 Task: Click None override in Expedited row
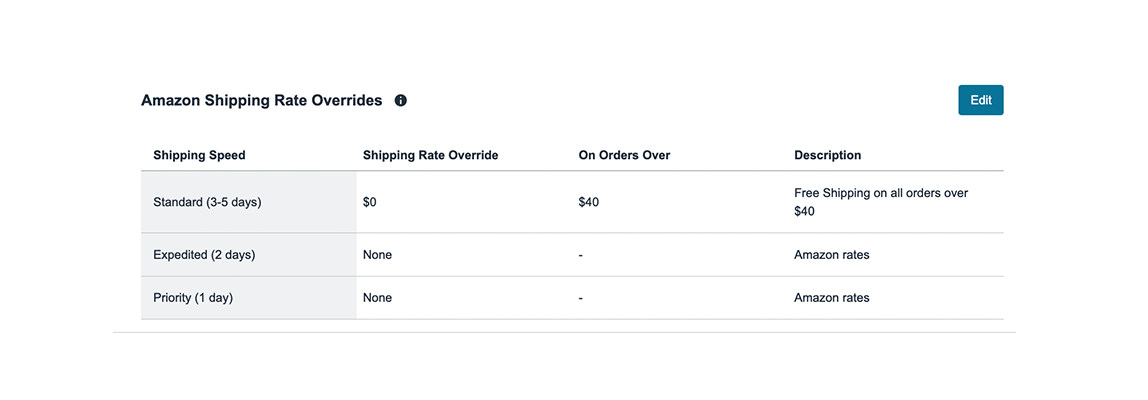pos(377,255)
